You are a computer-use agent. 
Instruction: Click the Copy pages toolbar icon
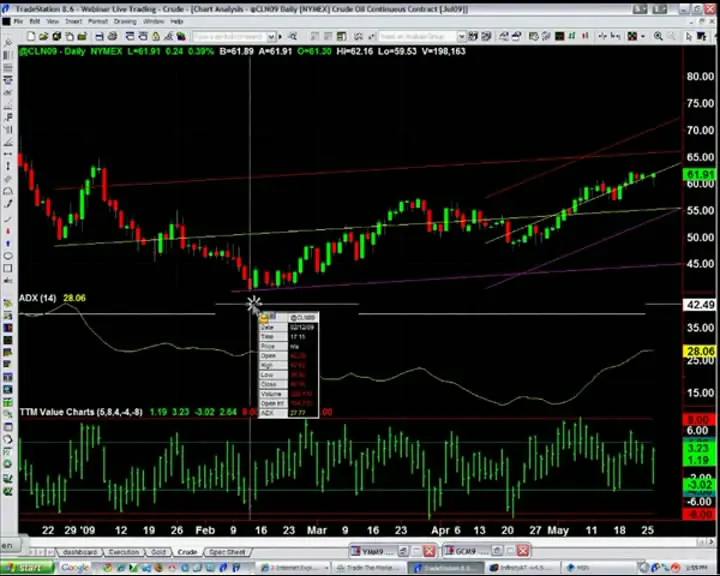(x=69, y=36)
